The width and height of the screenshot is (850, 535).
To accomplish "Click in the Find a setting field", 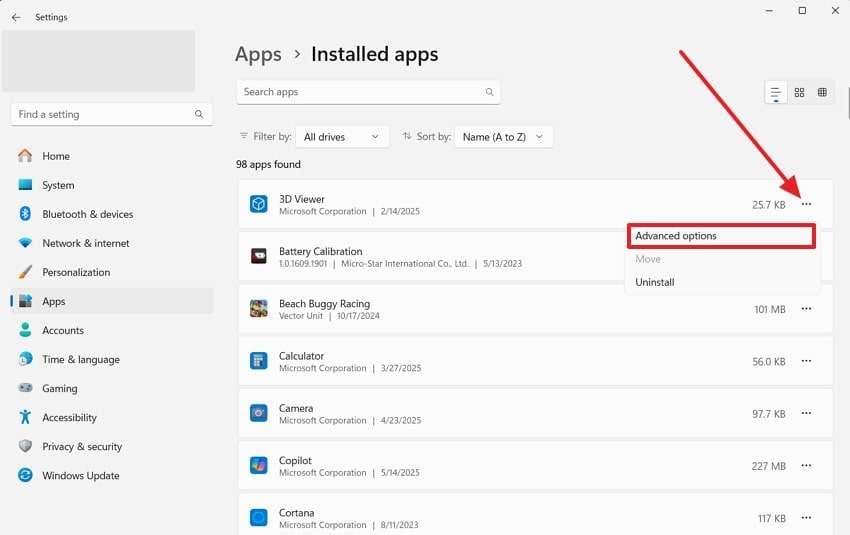I will click(x=111, y=114).
